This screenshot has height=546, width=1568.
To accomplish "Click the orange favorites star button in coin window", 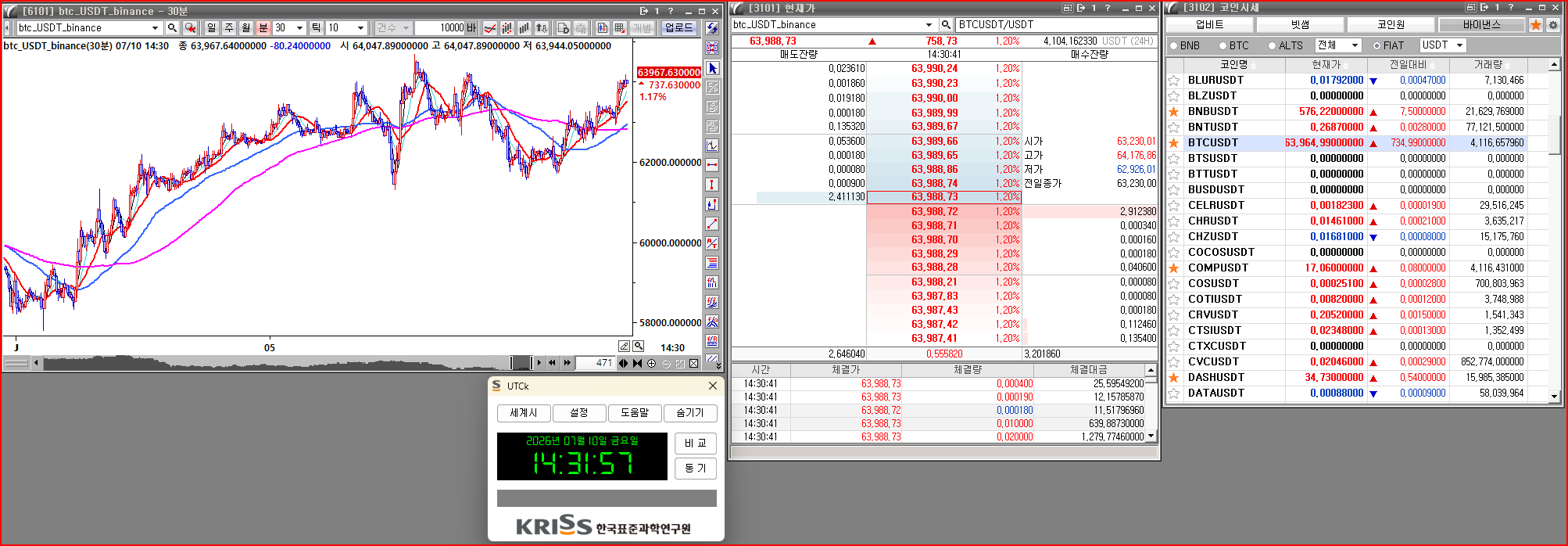I will (x=1536, y=24).
